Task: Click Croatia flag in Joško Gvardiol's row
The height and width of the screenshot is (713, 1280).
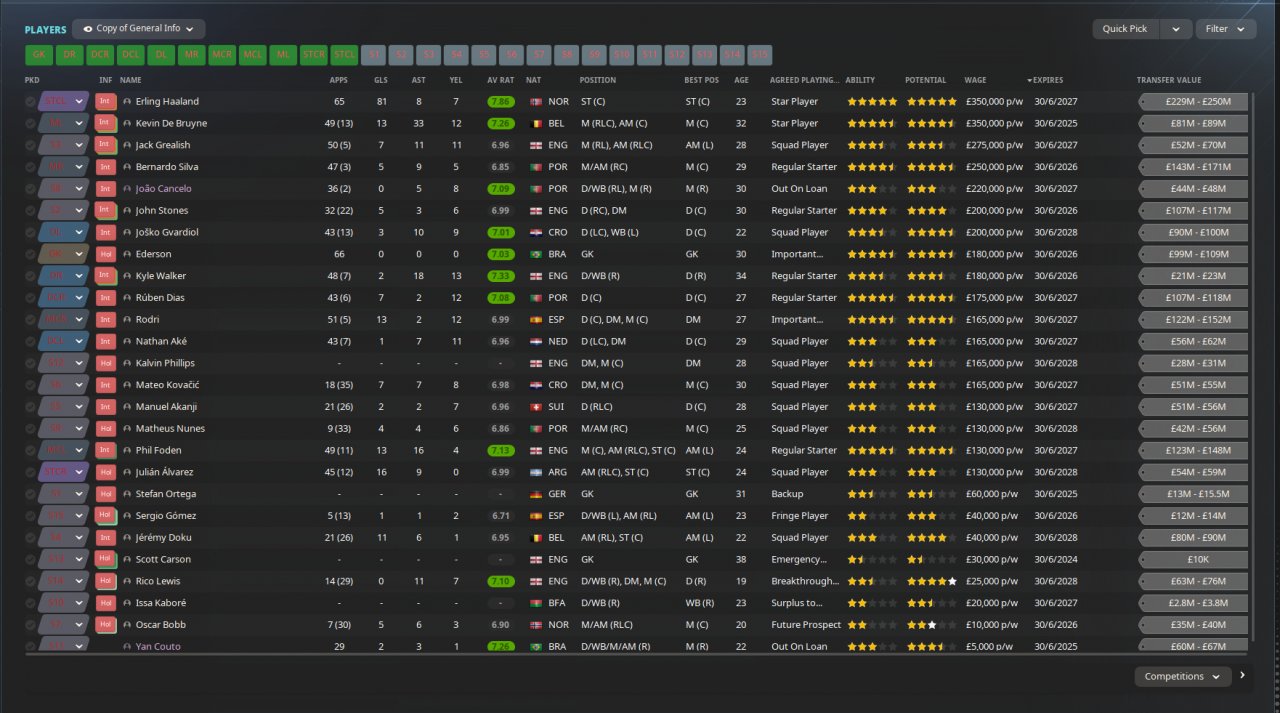Action: 535,232
